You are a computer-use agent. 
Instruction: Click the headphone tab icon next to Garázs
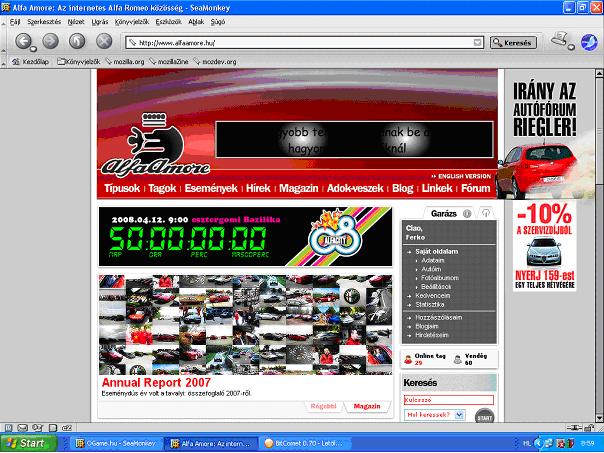(486, 213)
